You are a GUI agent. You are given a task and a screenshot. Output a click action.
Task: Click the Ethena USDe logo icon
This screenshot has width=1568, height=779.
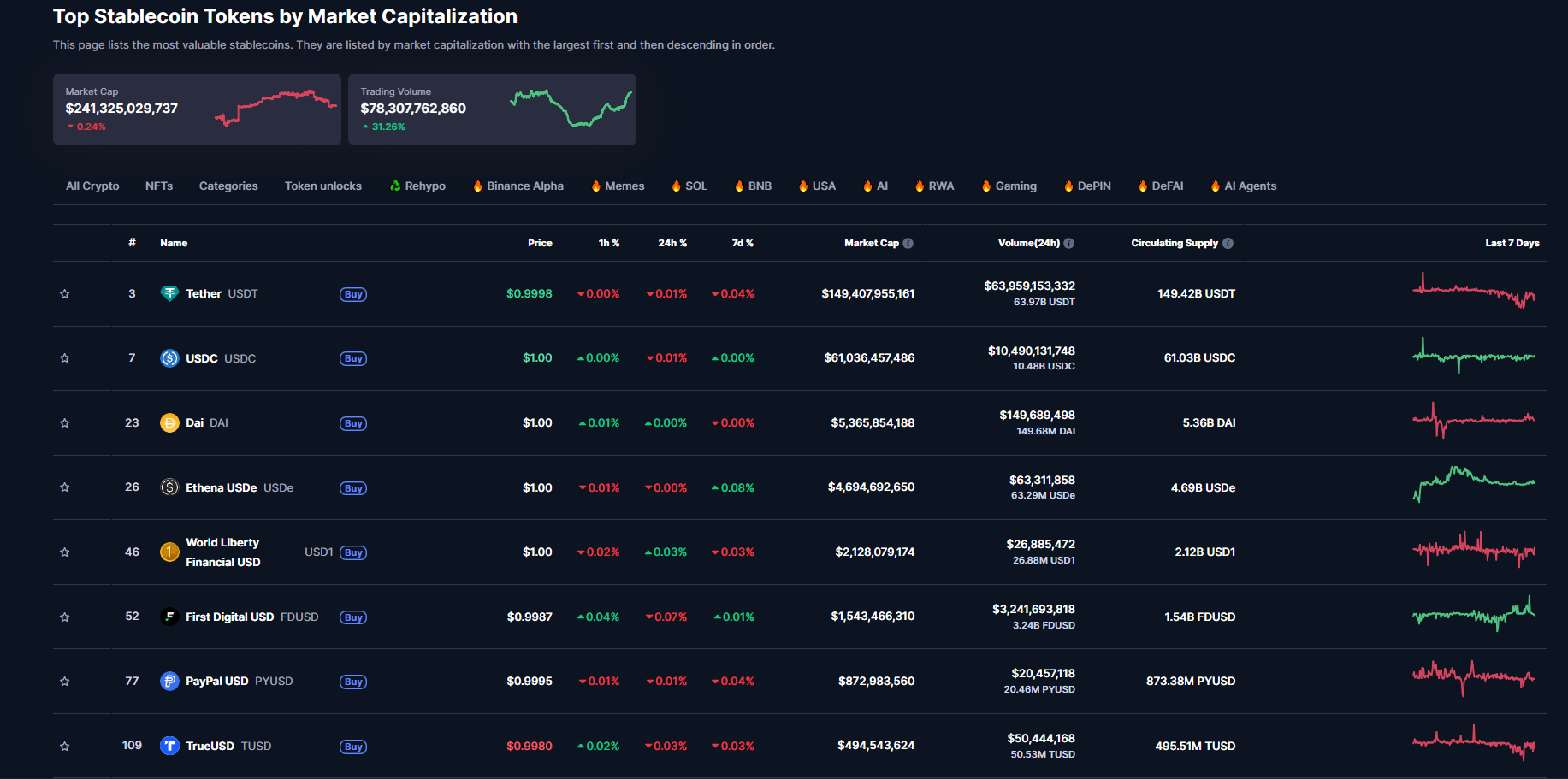tap(169, 487)
